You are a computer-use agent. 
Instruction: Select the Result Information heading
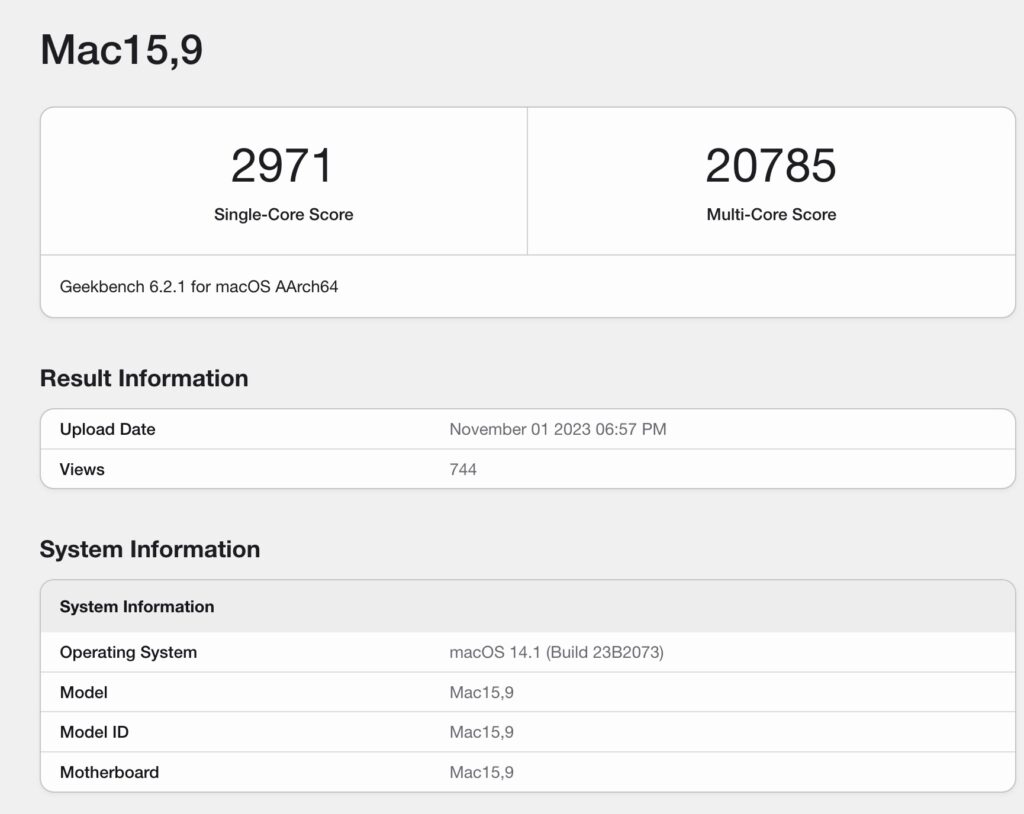pos(143,378)
